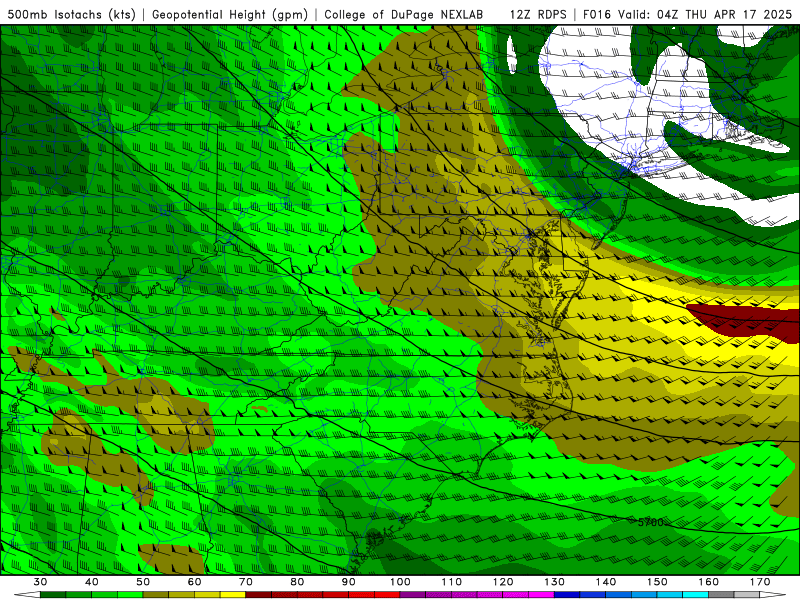Click the legend value '50'
This screenshot has height=600, width=800.
click(143, 582)
